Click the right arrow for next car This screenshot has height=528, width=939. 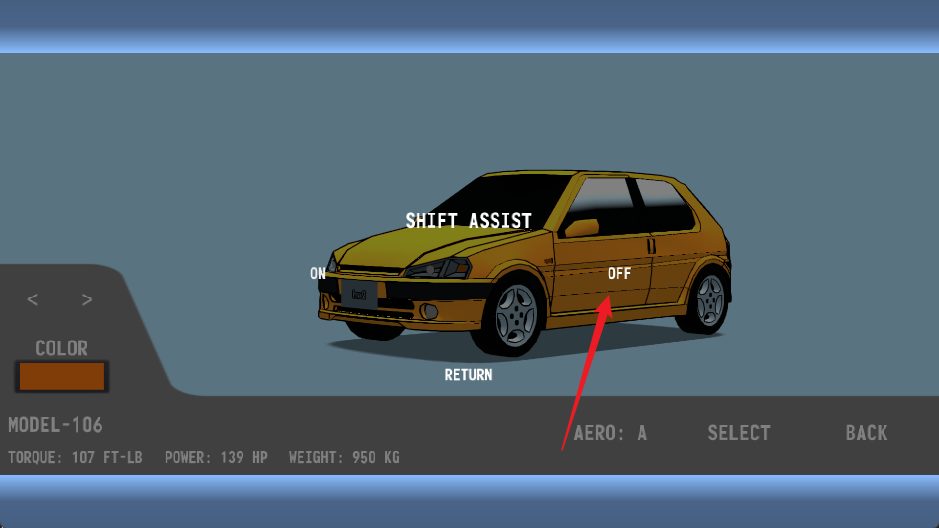(x=87, y=300)
